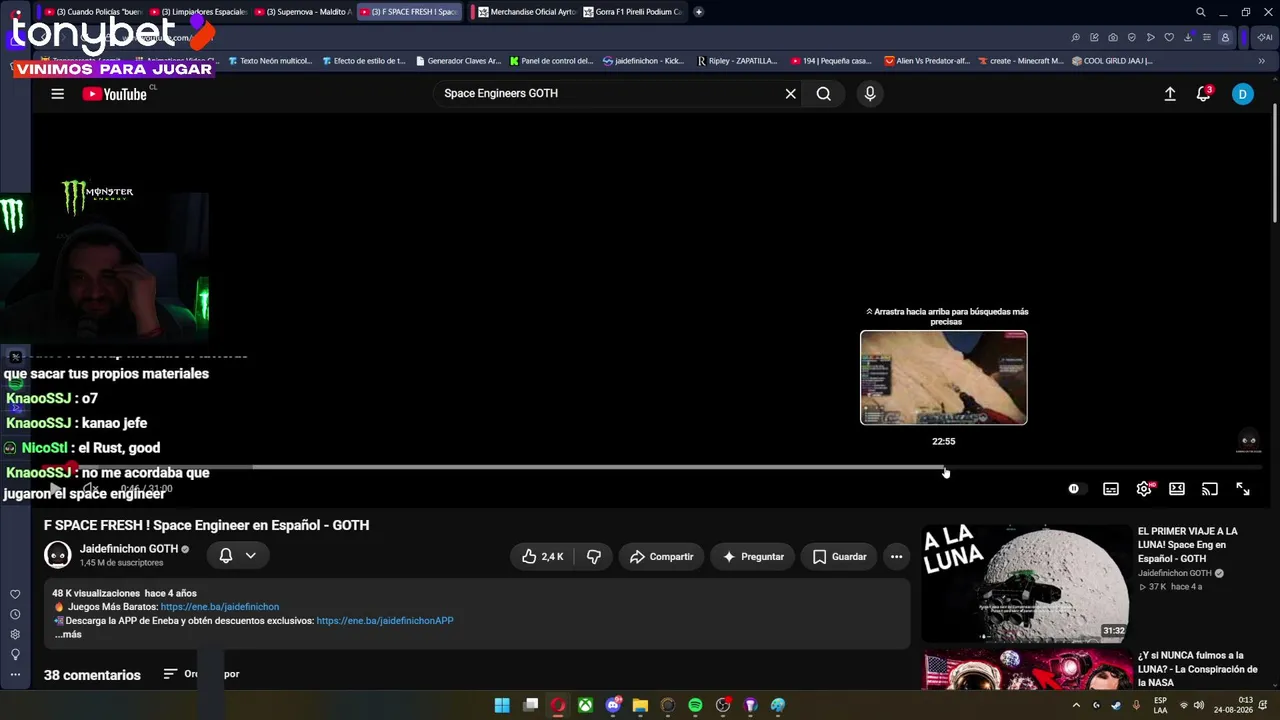Screen dimensions: 1280x720
Task: Open the Jaidefinichon GOTH channel avatar
Action: click(x=58, y=555)
